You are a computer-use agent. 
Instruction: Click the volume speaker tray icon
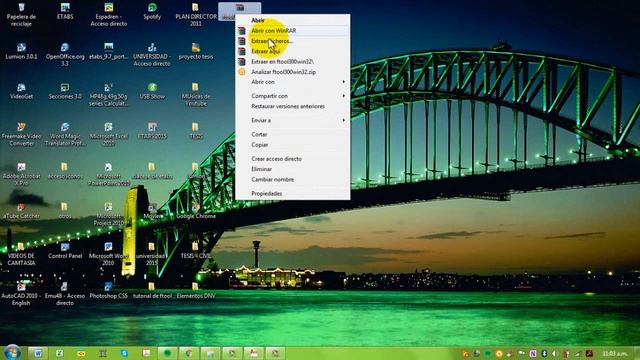click(x=555, y=353)
